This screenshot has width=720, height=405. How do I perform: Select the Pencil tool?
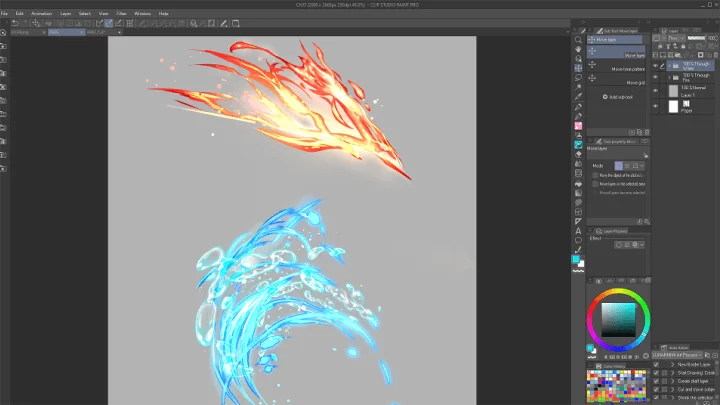point(578,116)
